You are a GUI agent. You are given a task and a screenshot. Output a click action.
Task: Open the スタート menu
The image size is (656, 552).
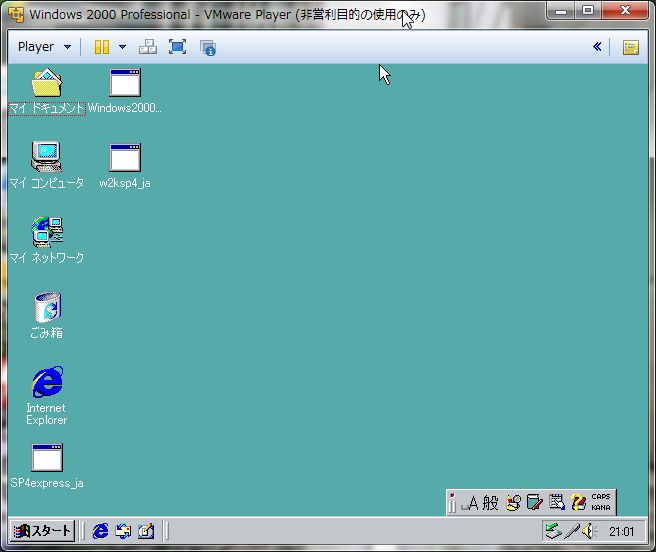point(43,531)
